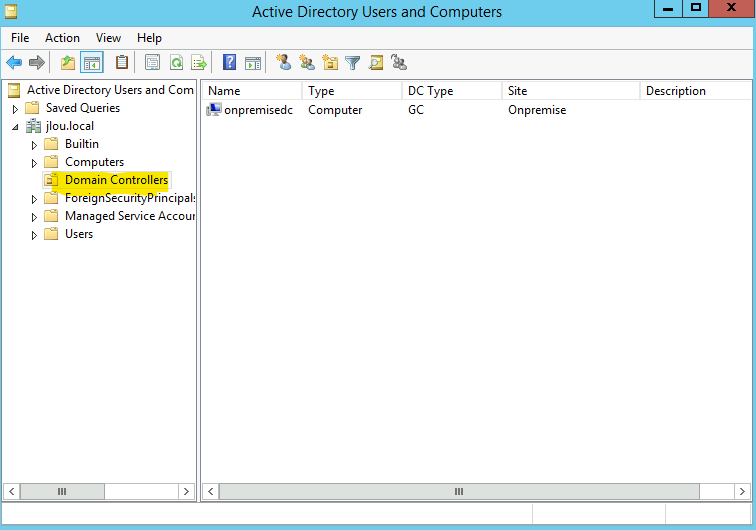Click the gray Forward arrow in the toolbar
The height and width of the screenshot is (530, 756).
point(37,62)
